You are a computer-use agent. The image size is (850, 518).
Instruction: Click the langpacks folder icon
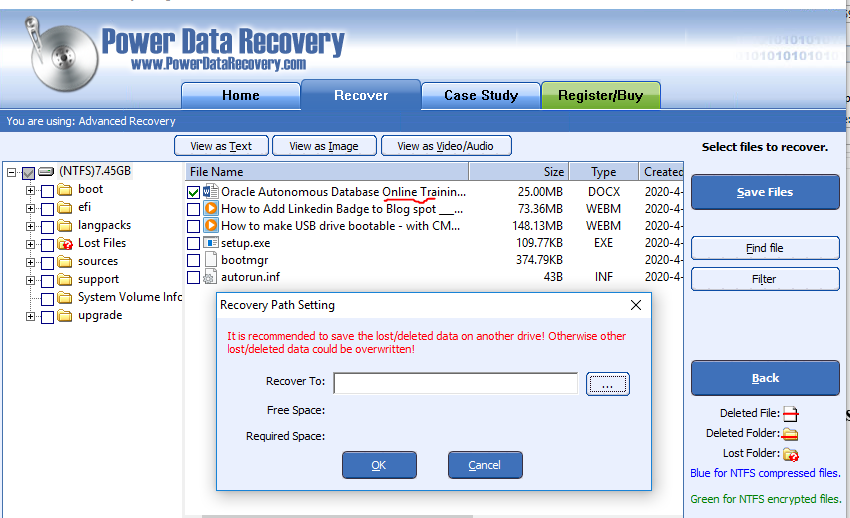click(65, 225)
